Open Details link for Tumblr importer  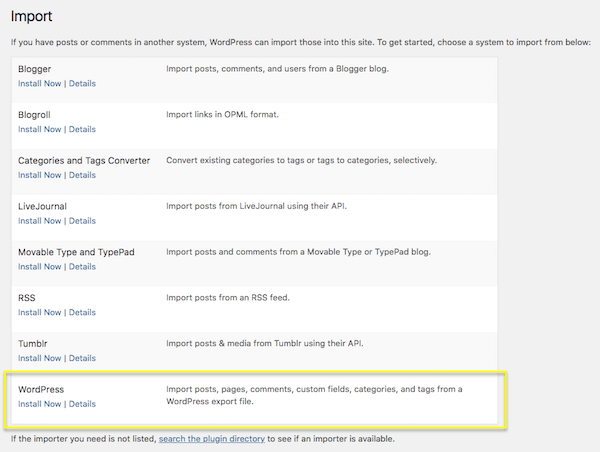pyautogui.click(x=82, y=358)
